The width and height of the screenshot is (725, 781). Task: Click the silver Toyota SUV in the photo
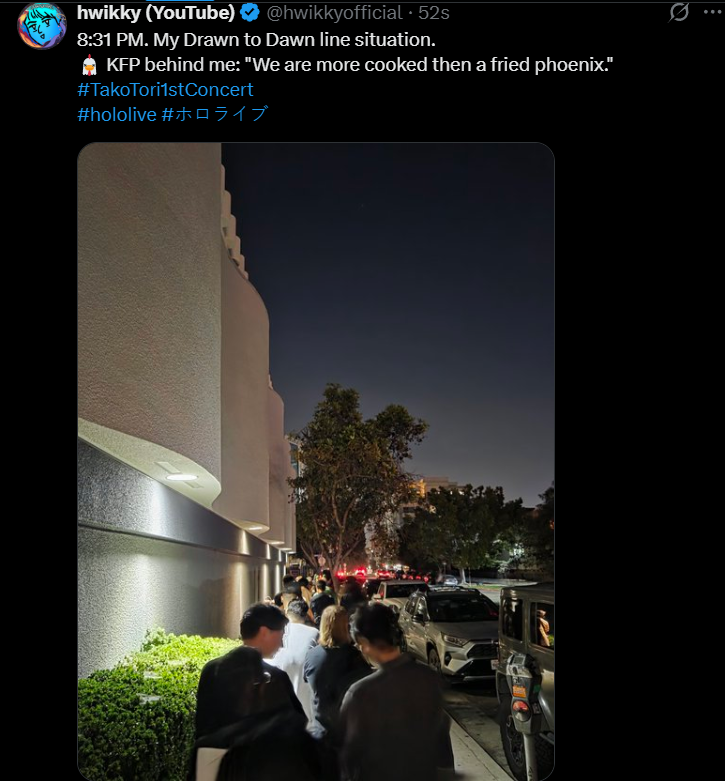[x=449, y=634]
